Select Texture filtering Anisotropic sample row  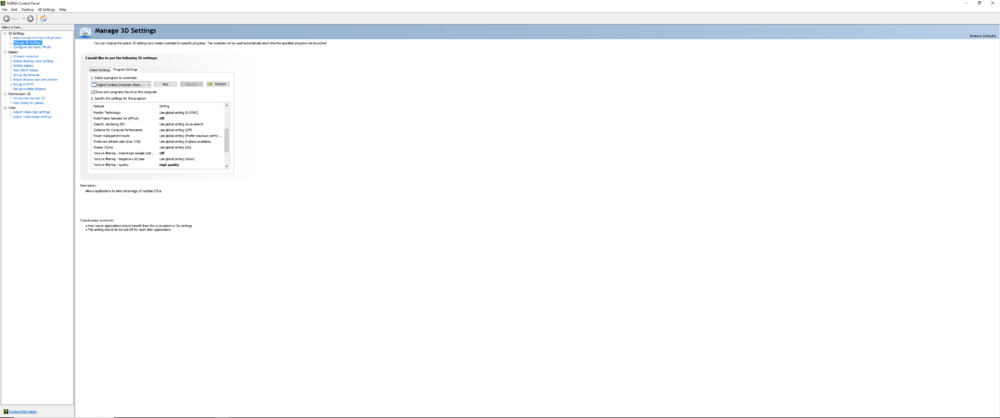[158, 153]
